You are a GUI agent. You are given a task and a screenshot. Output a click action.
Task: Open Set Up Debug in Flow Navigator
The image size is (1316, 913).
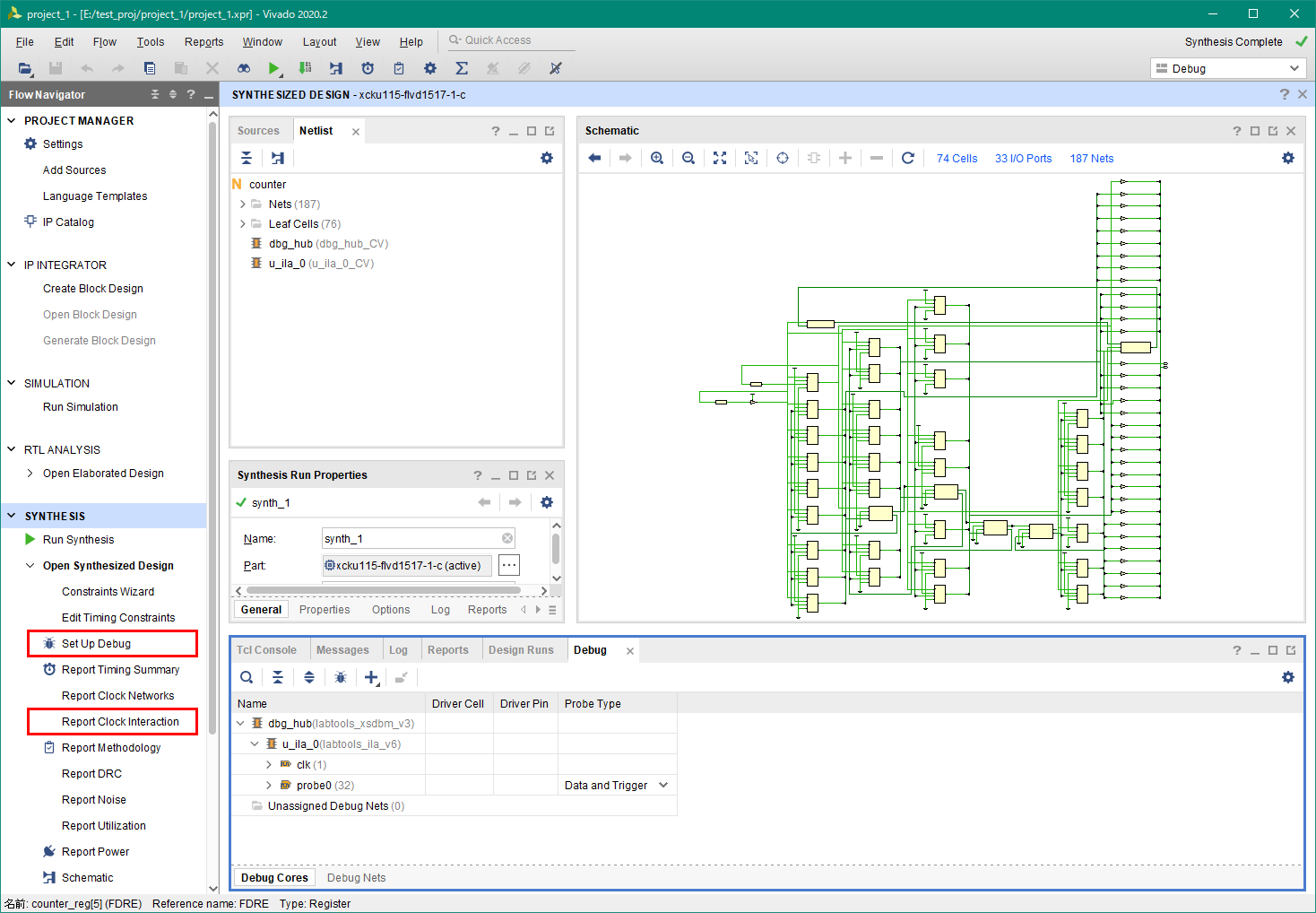96,644
